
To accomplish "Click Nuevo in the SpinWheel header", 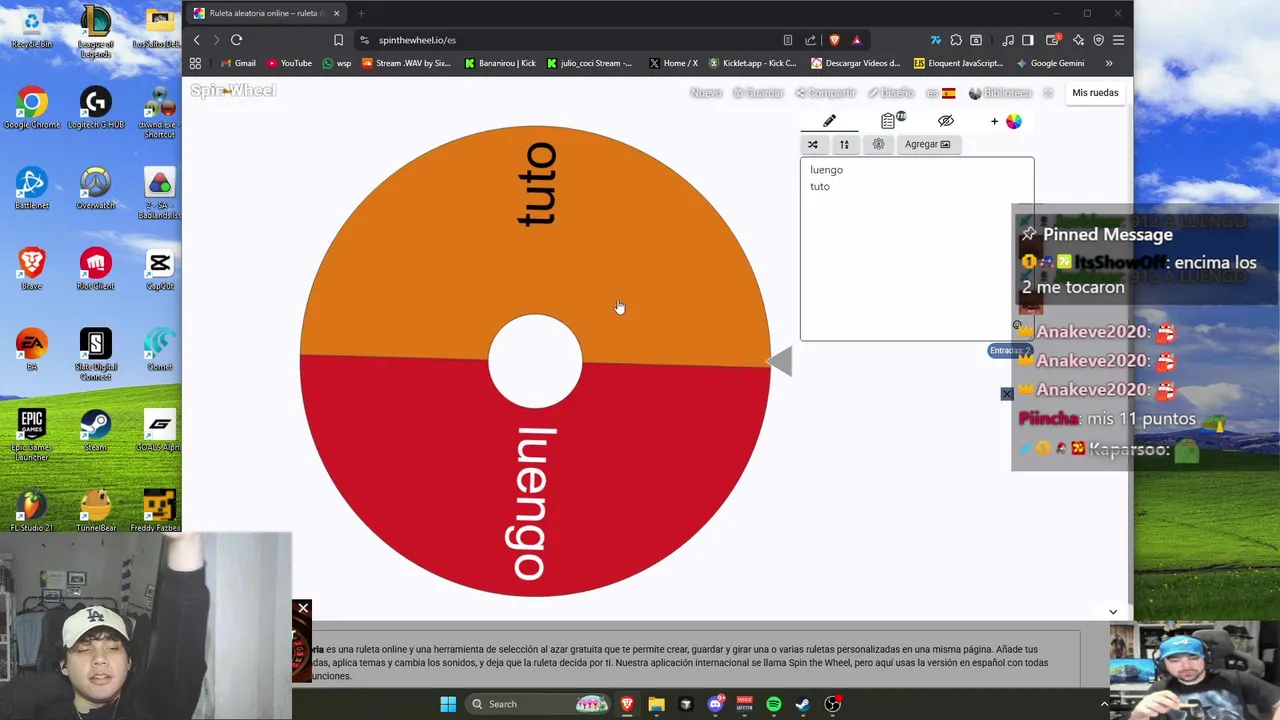I will tap(706, 93).
